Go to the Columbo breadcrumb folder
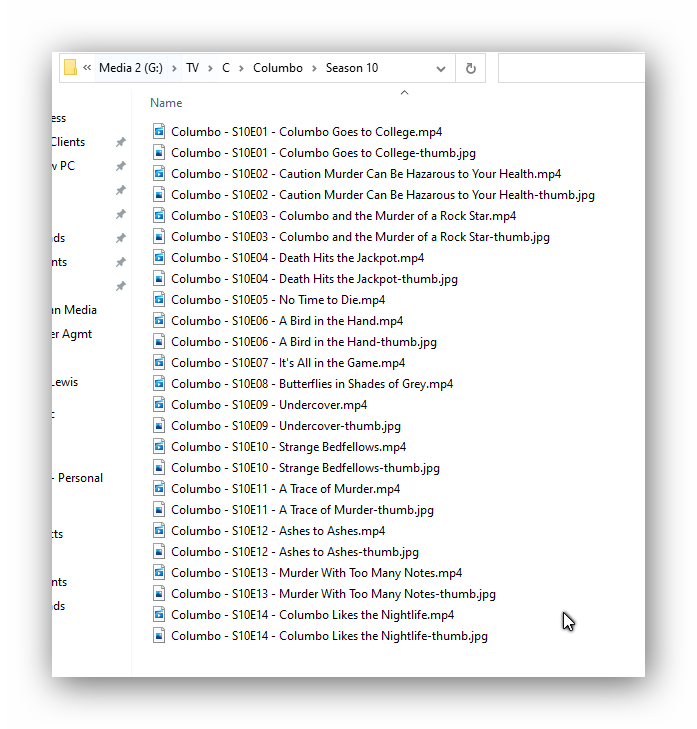Viewport: 697px width, 729px height. click(x=278, y=68)
